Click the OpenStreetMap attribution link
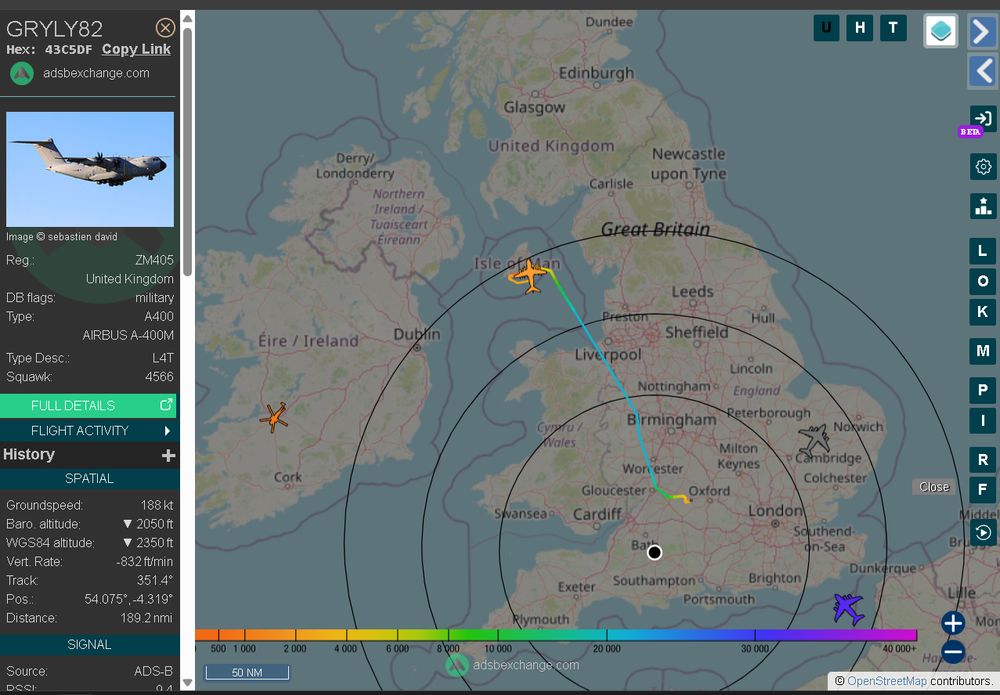The image size is (1000, 695). (887, 681)
